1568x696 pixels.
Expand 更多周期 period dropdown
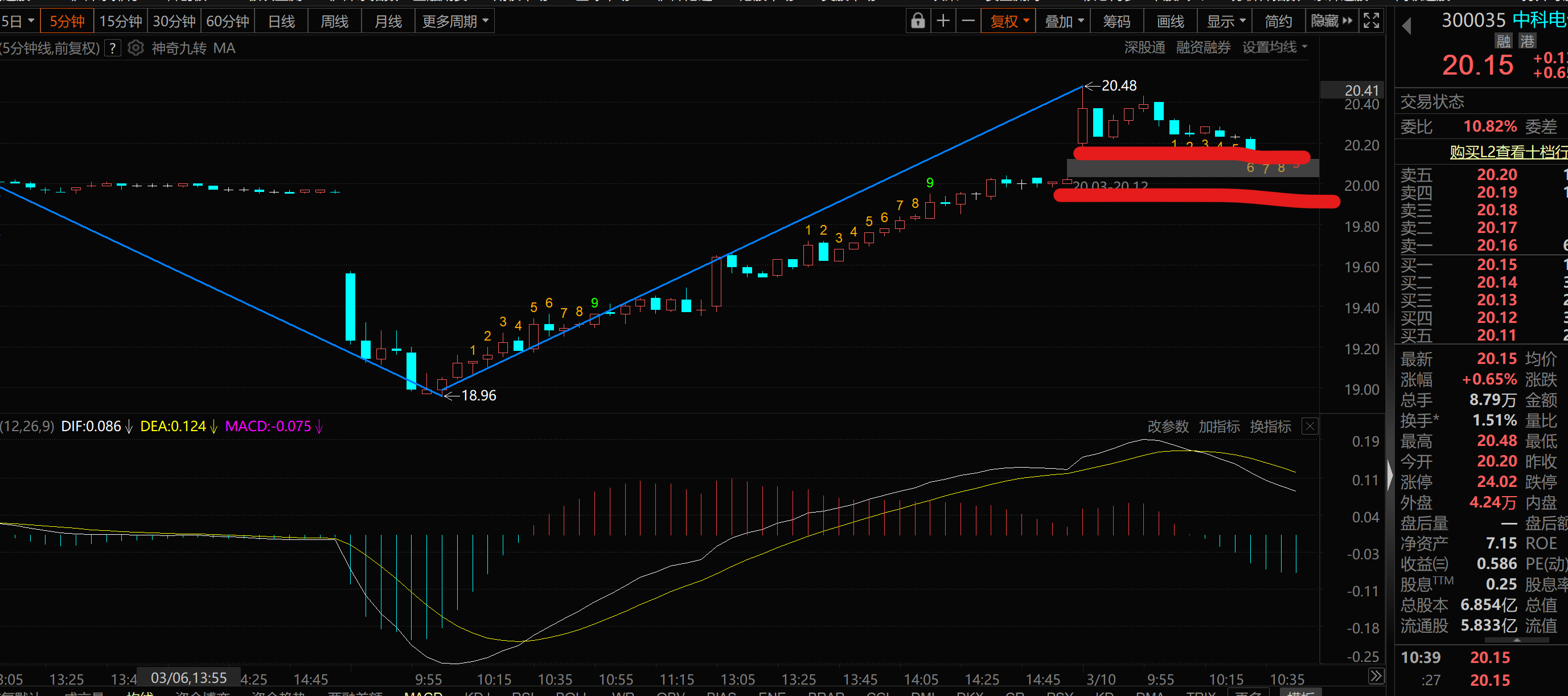coord(455,21)
